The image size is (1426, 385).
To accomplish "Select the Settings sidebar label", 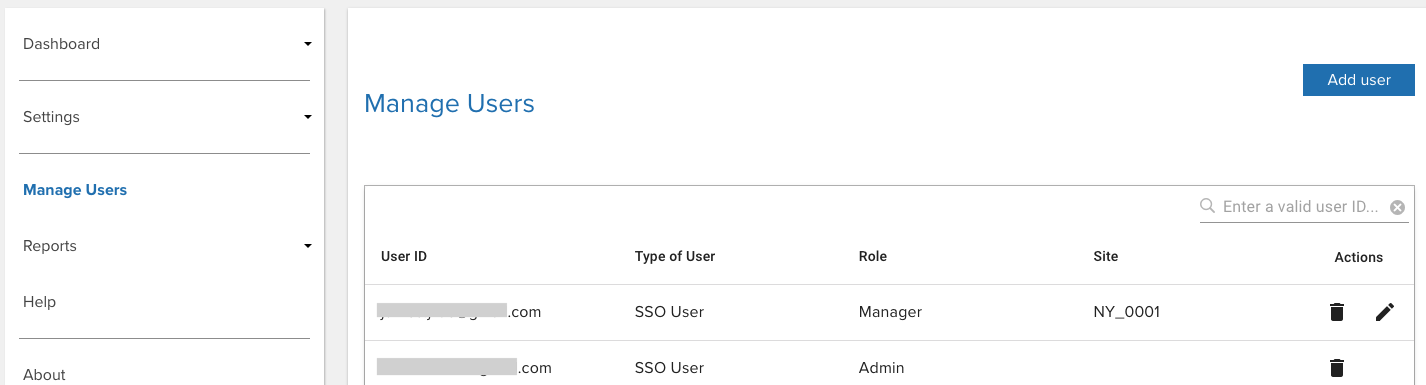I will tap(51, 117).
